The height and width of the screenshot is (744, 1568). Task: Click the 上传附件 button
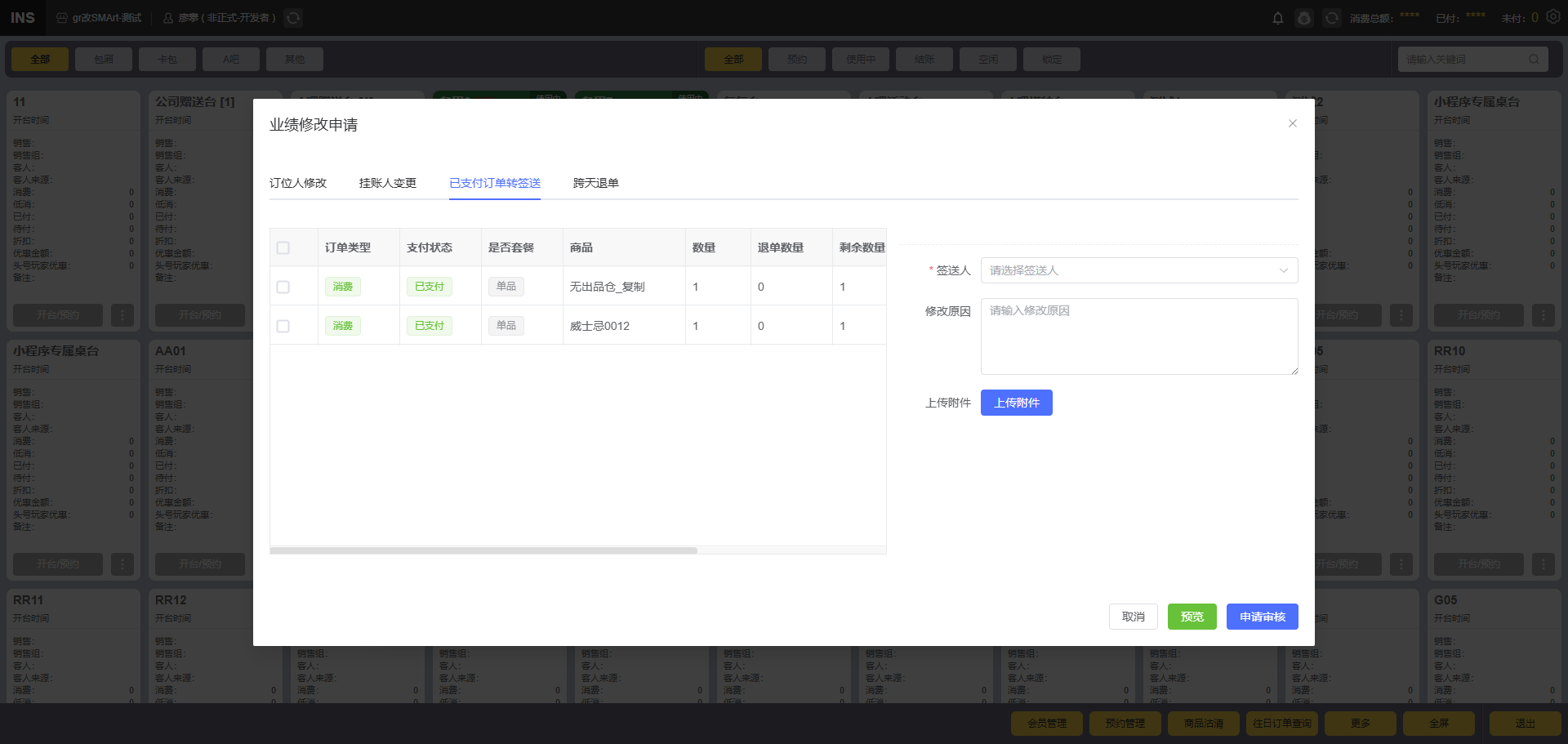[1016, 403]
